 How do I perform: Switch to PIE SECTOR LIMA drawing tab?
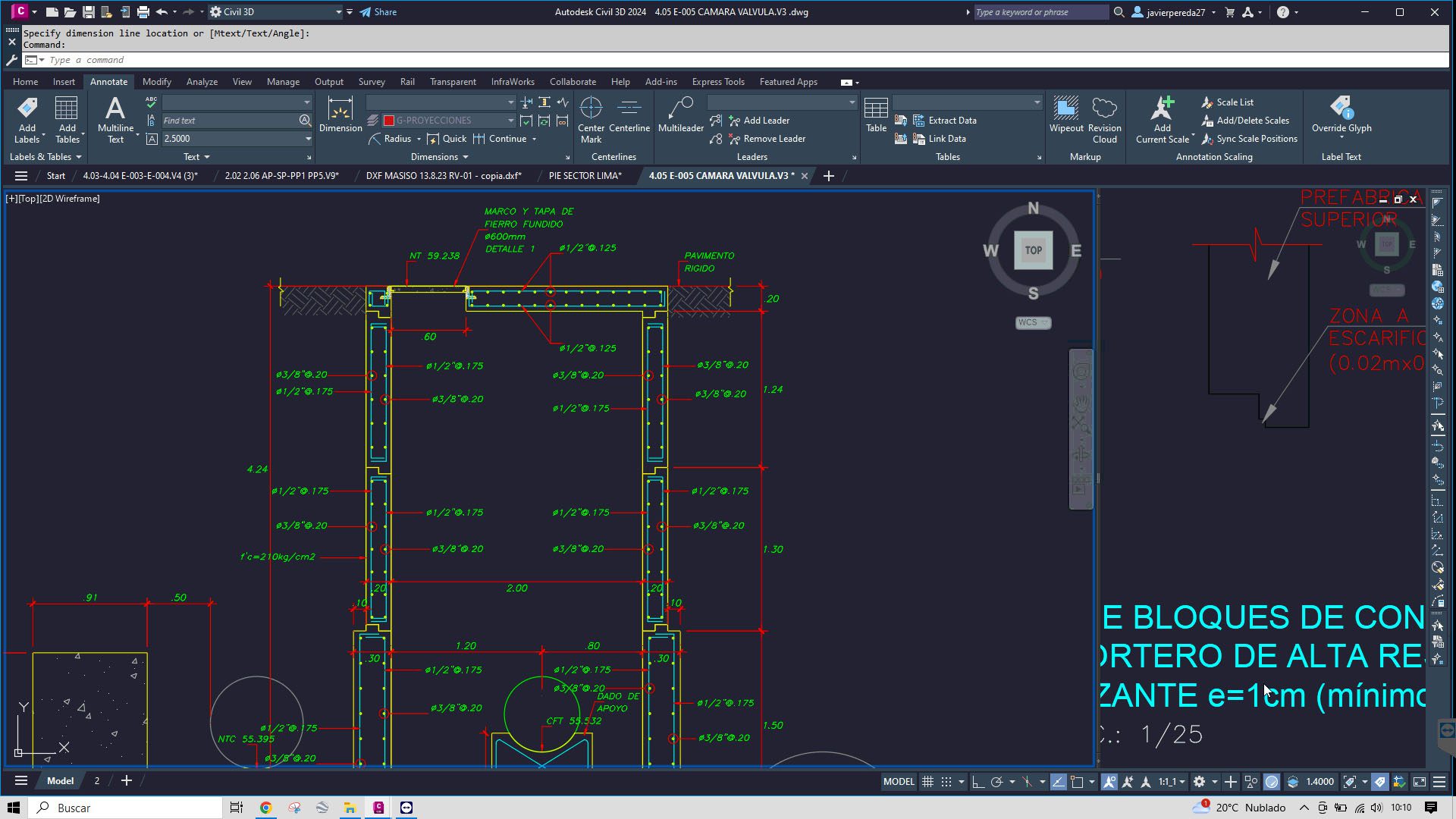point(585,176)
